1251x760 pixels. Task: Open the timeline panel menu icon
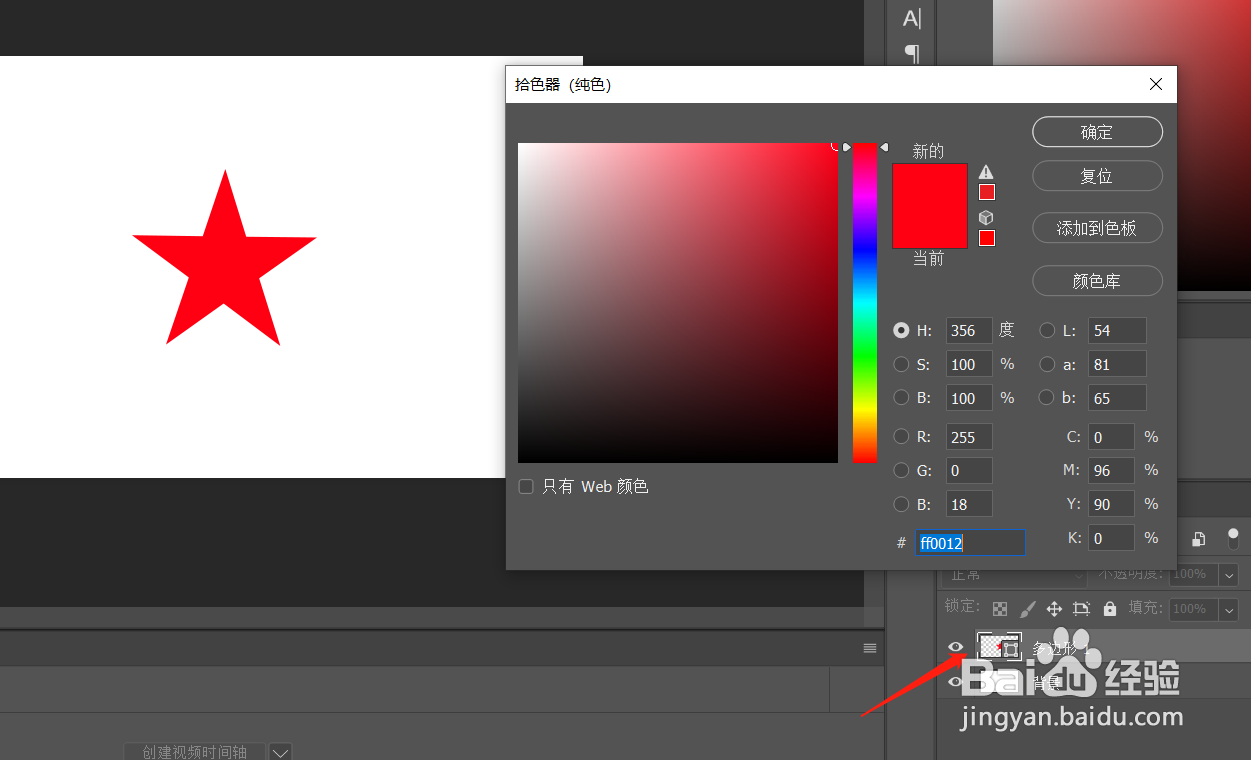pos(870,648)
